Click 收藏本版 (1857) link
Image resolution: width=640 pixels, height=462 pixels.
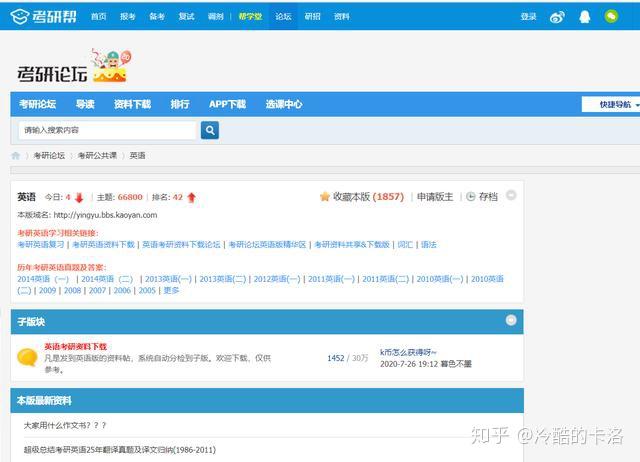point(368,197)
